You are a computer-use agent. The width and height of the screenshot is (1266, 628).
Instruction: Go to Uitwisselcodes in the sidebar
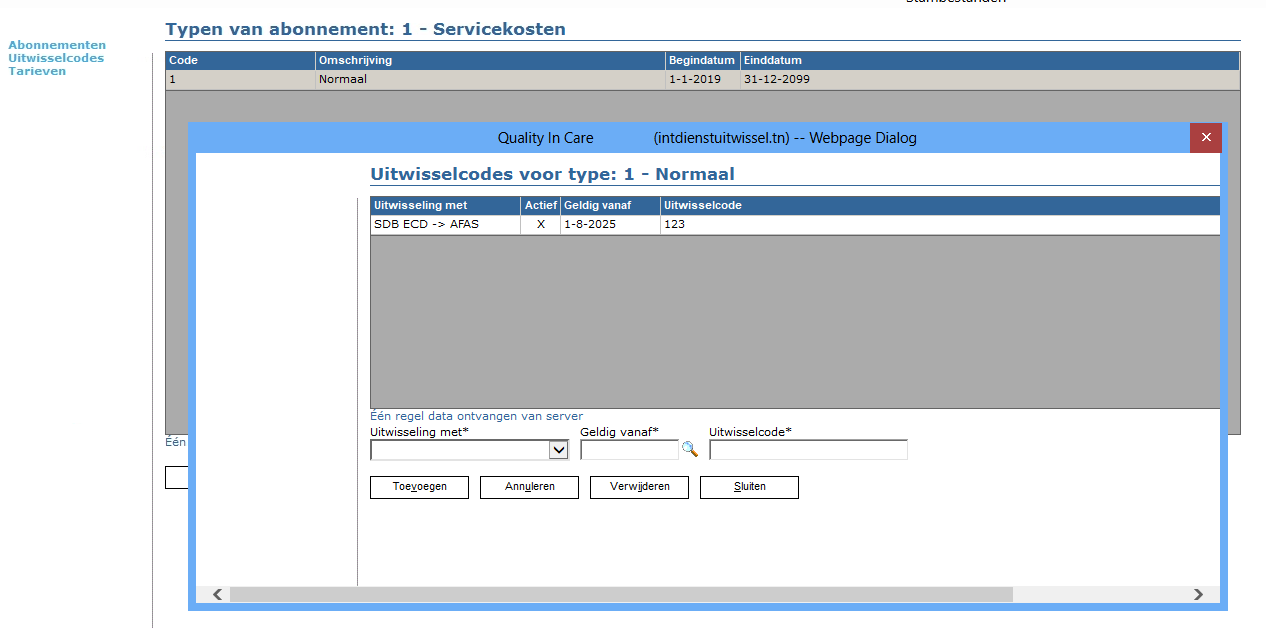click(56, 58)
